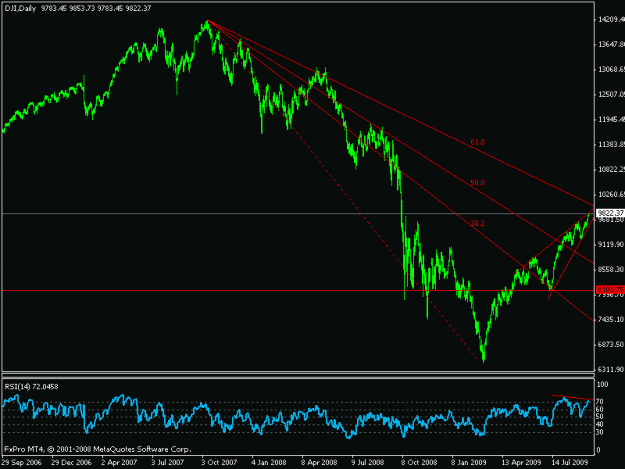Click the RSI scale value 60
The width and height of the screenshot is (625, 469).
click(599, 410)
